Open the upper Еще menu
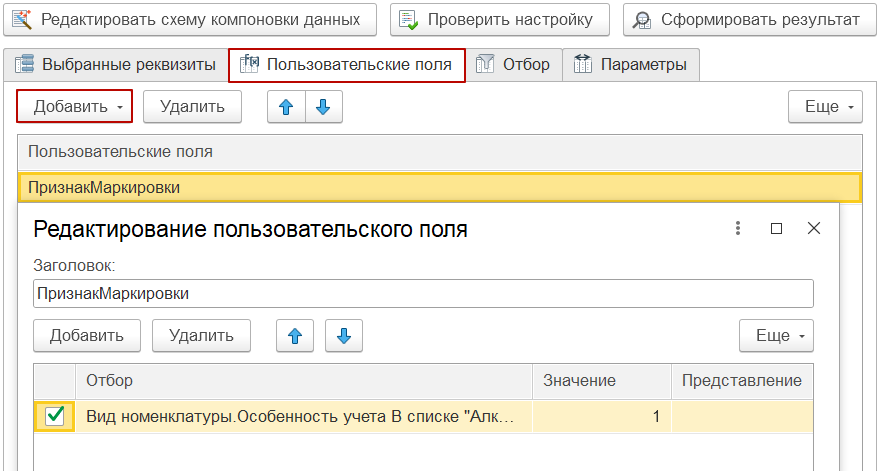Viewport: 886px width, 471px height. [825, 107]
